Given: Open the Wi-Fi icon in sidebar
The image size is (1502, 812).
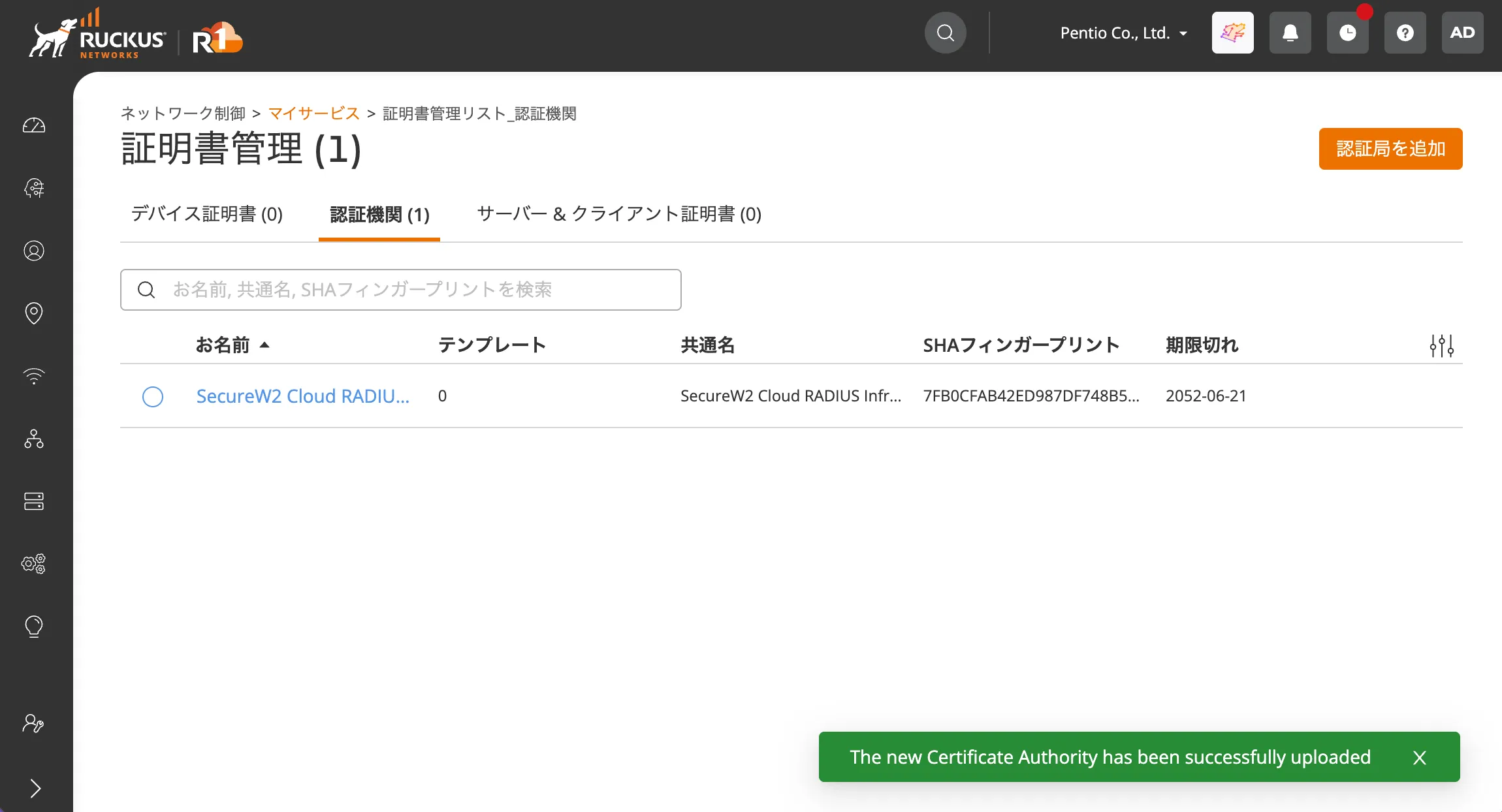Looking at the screenshot, I should (x=34, y=376).
